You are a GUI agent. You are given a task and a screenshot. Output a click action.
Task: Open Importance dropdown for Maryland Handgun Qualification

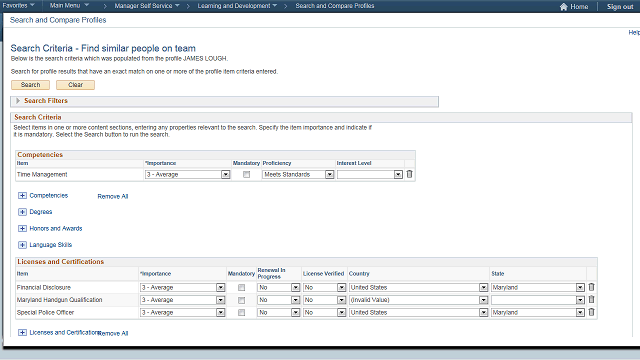tap(182, 300)
